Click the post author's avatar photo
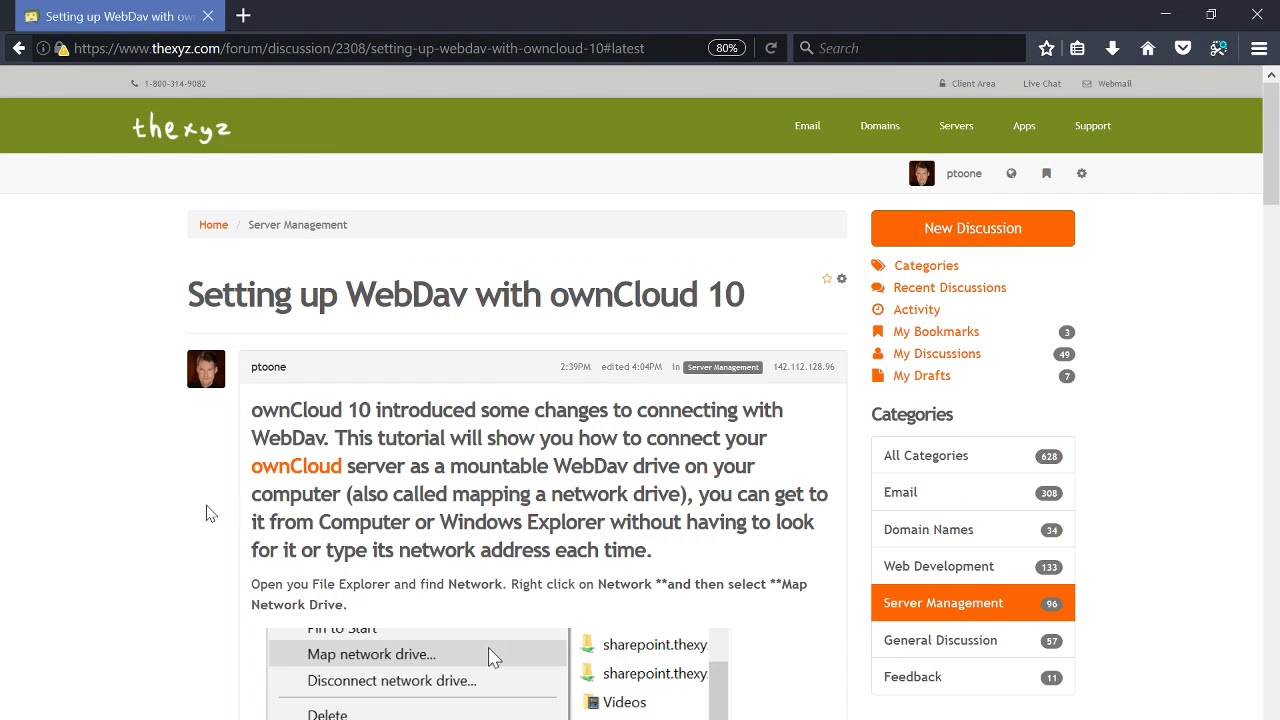Screen dimensions: 1280x720 pyautogui.click(x=206, y=369)
